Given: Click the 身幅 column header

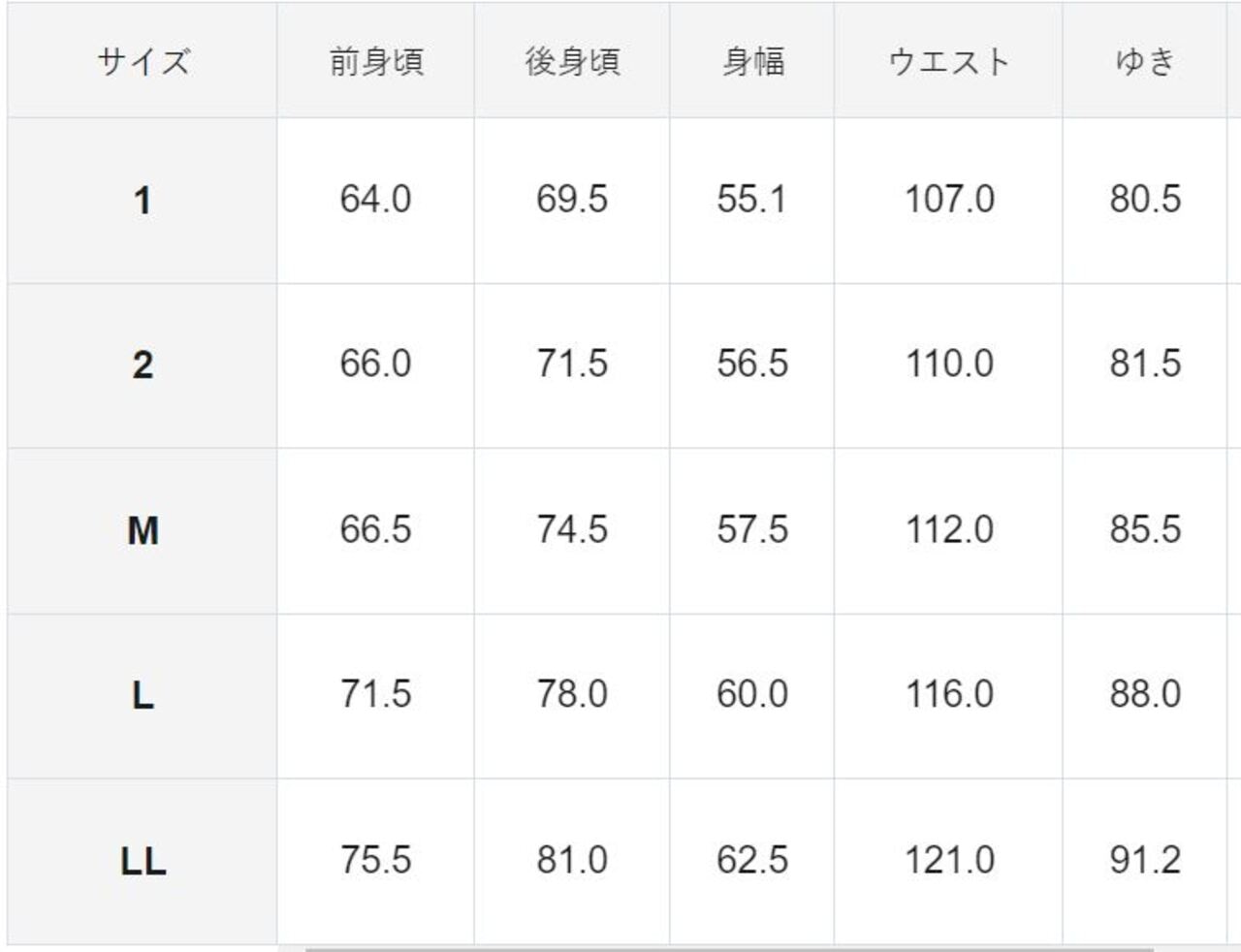Looking at the screenshot, I should point(752,62).
